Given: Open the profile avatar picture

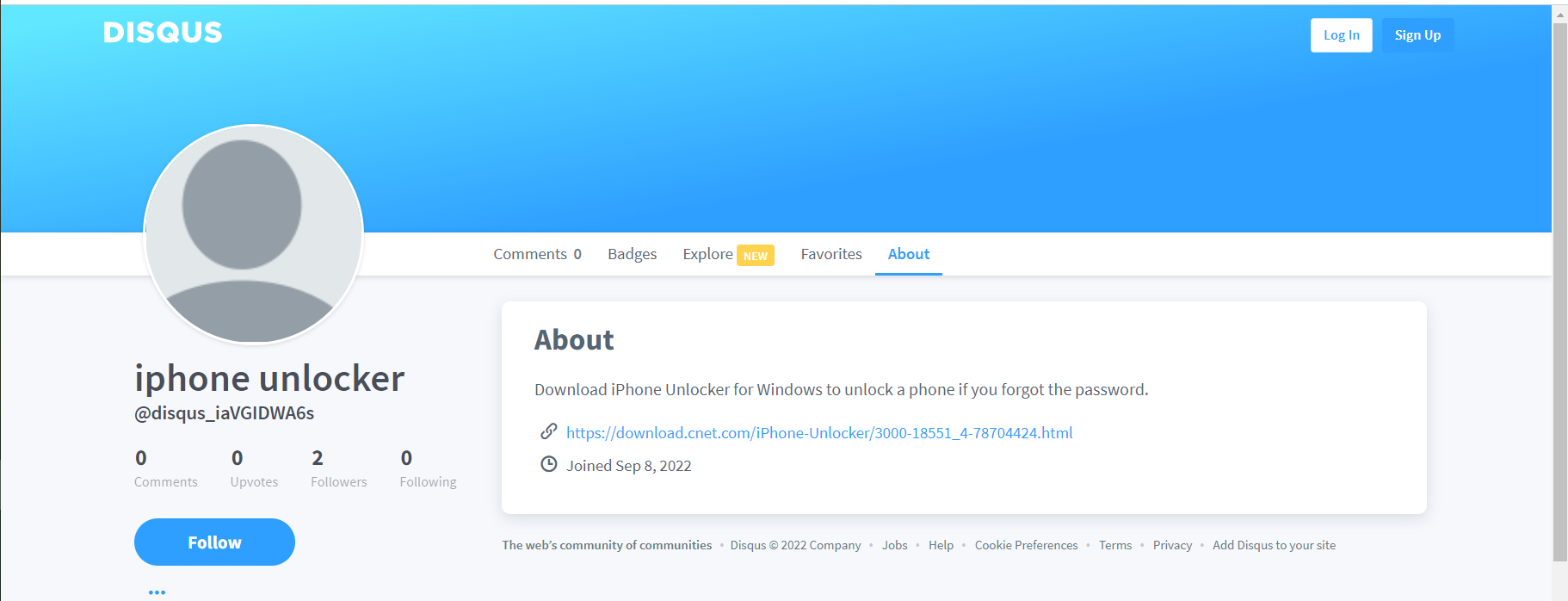Looking at the screenshot, I should click(x=253, y=234).
